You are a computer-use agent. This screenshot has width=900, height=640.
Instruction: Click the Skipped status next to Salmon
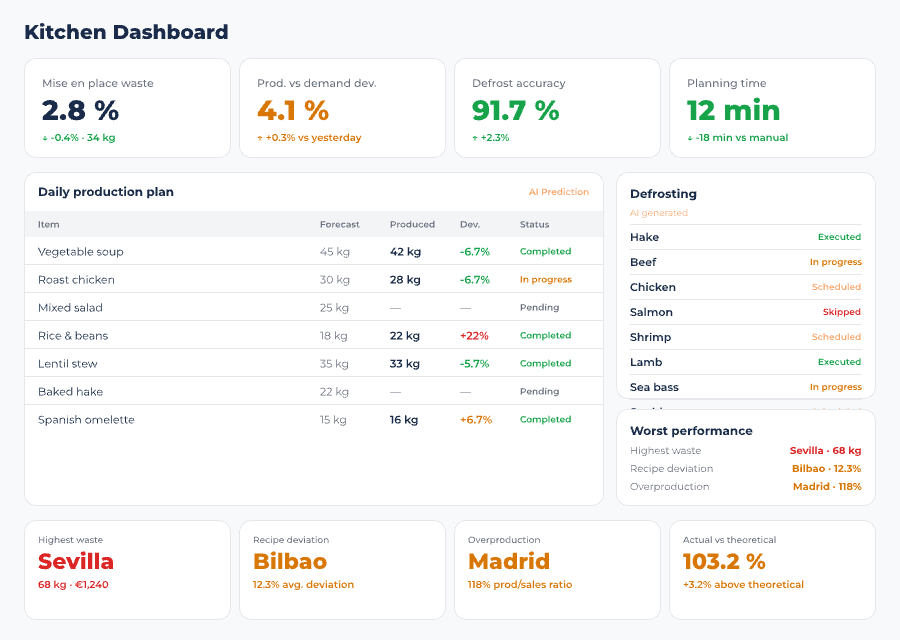pyautogui.click(x=841, y=312)
